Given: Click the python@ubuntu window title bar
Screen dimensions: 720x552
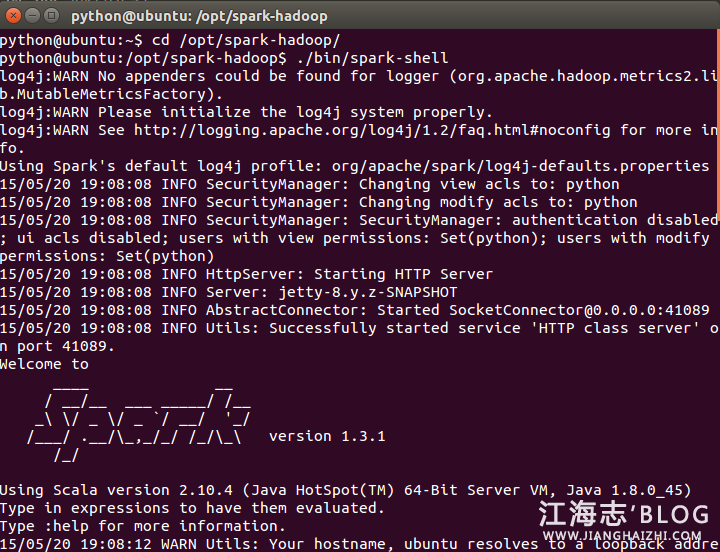Looking at the screenshot, I should click(x=300, y=16).
